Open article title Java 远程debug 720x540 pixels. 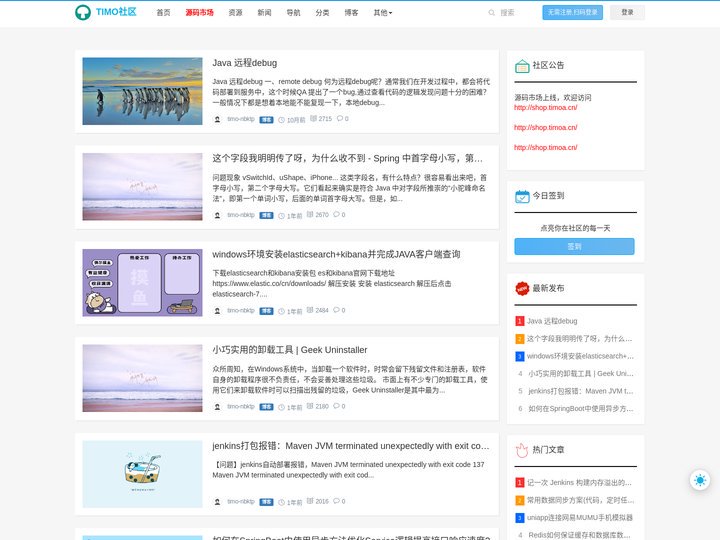(245, 63)
